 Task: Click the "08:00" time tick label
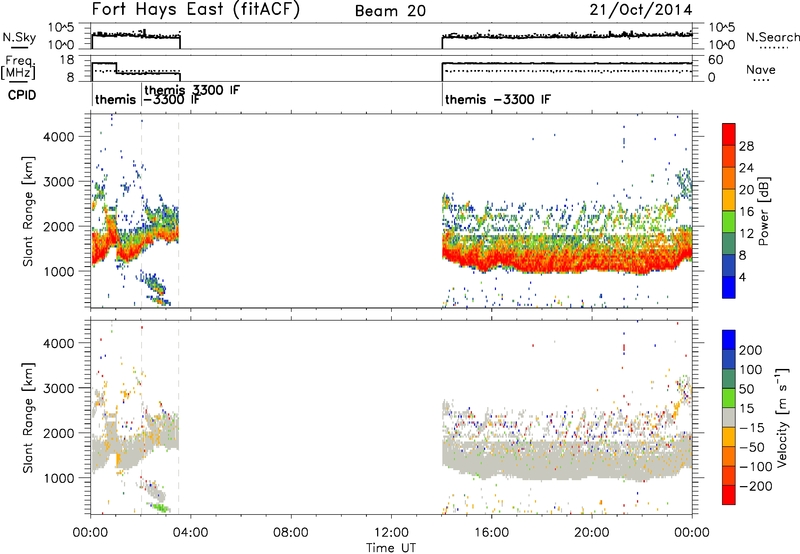click(290, 533)
